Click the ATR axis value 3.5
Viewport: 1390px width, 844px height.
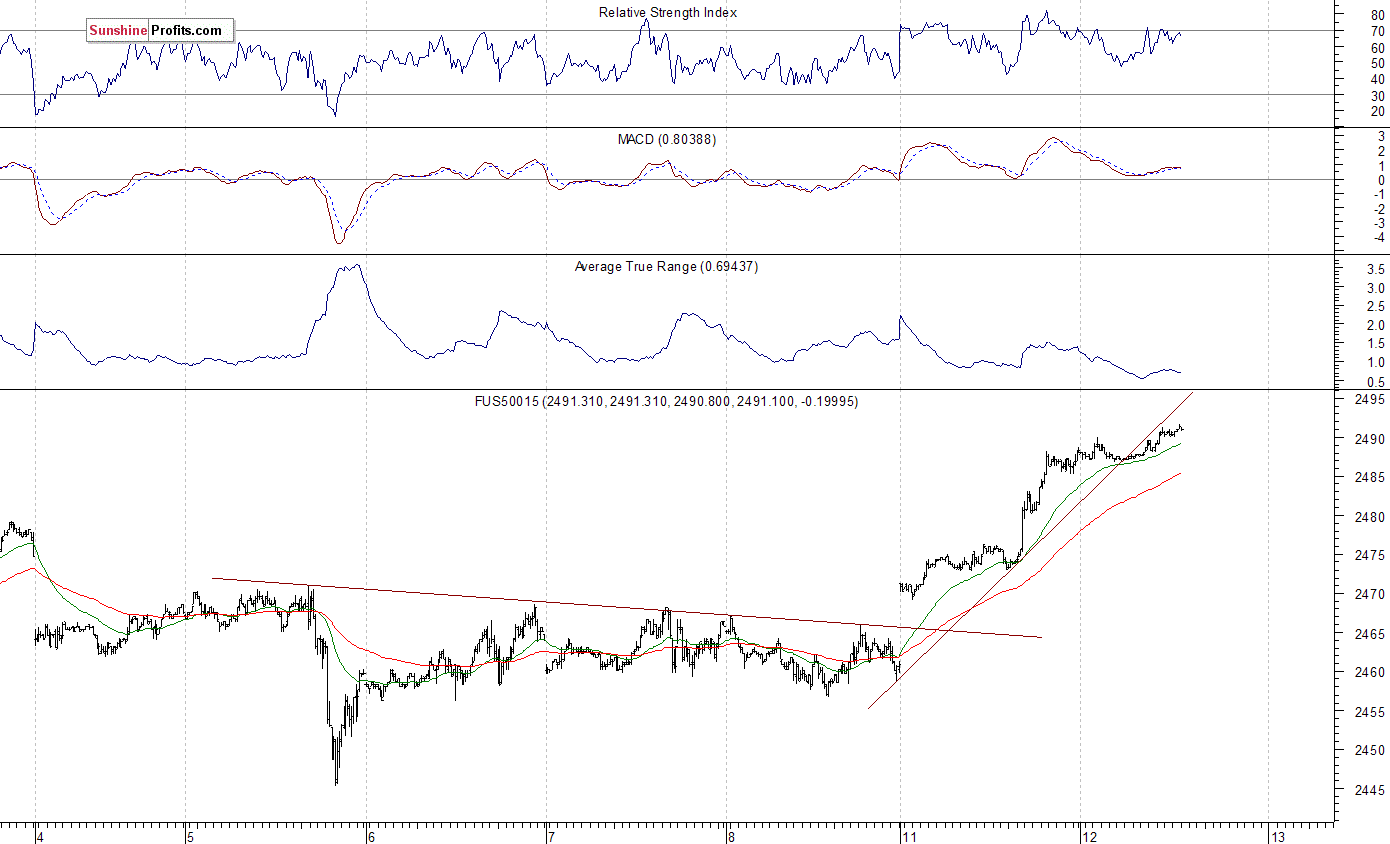(1376, 270)
